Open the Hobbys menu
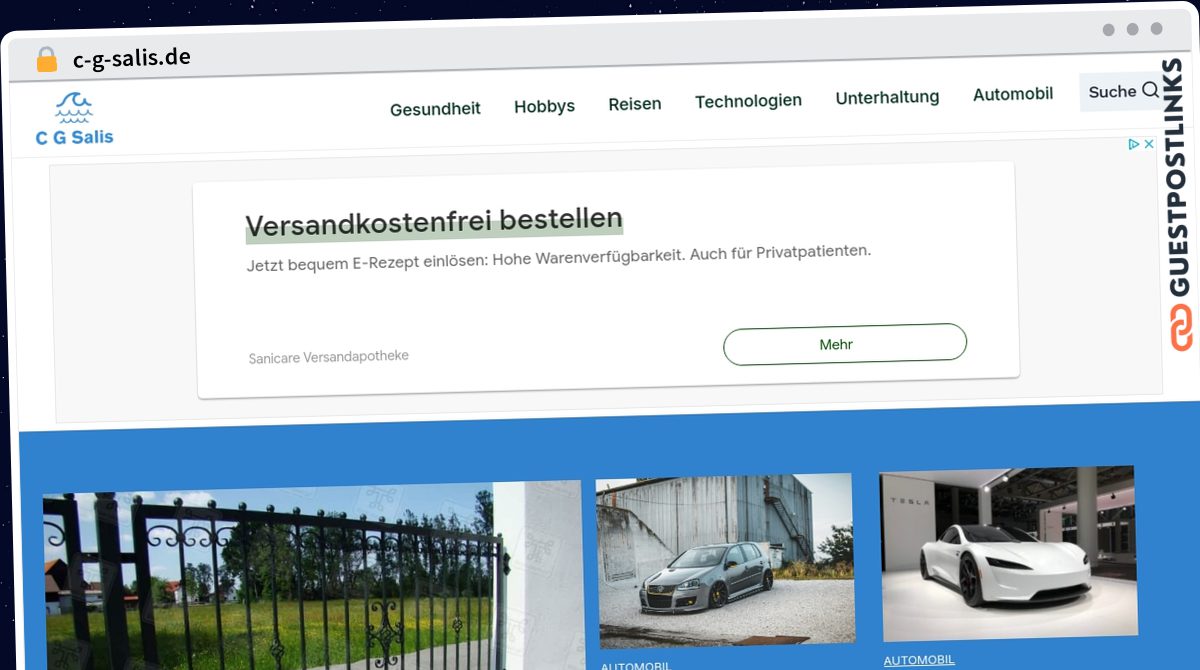 click(544, 106)
